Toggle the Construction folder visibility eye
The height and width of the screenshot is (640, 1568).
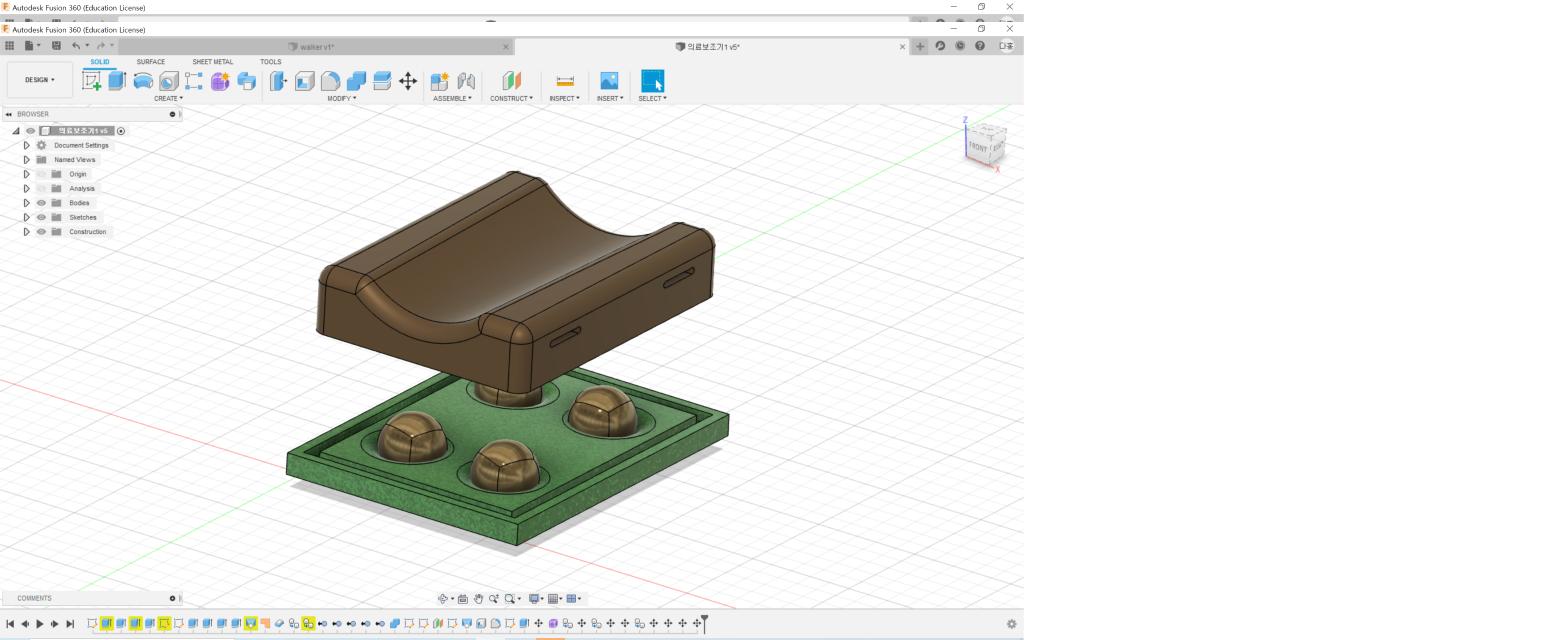coord(42,232)
